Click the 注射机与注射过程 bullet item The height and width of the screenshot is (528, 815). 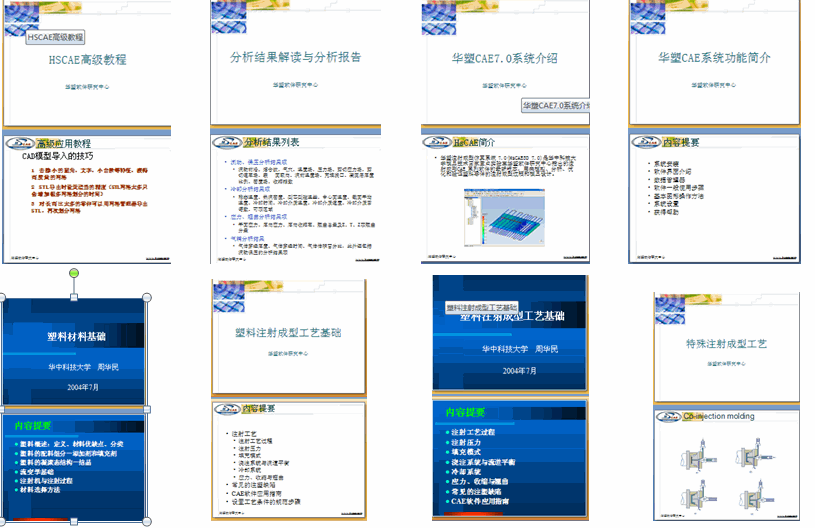coord(46,481)
